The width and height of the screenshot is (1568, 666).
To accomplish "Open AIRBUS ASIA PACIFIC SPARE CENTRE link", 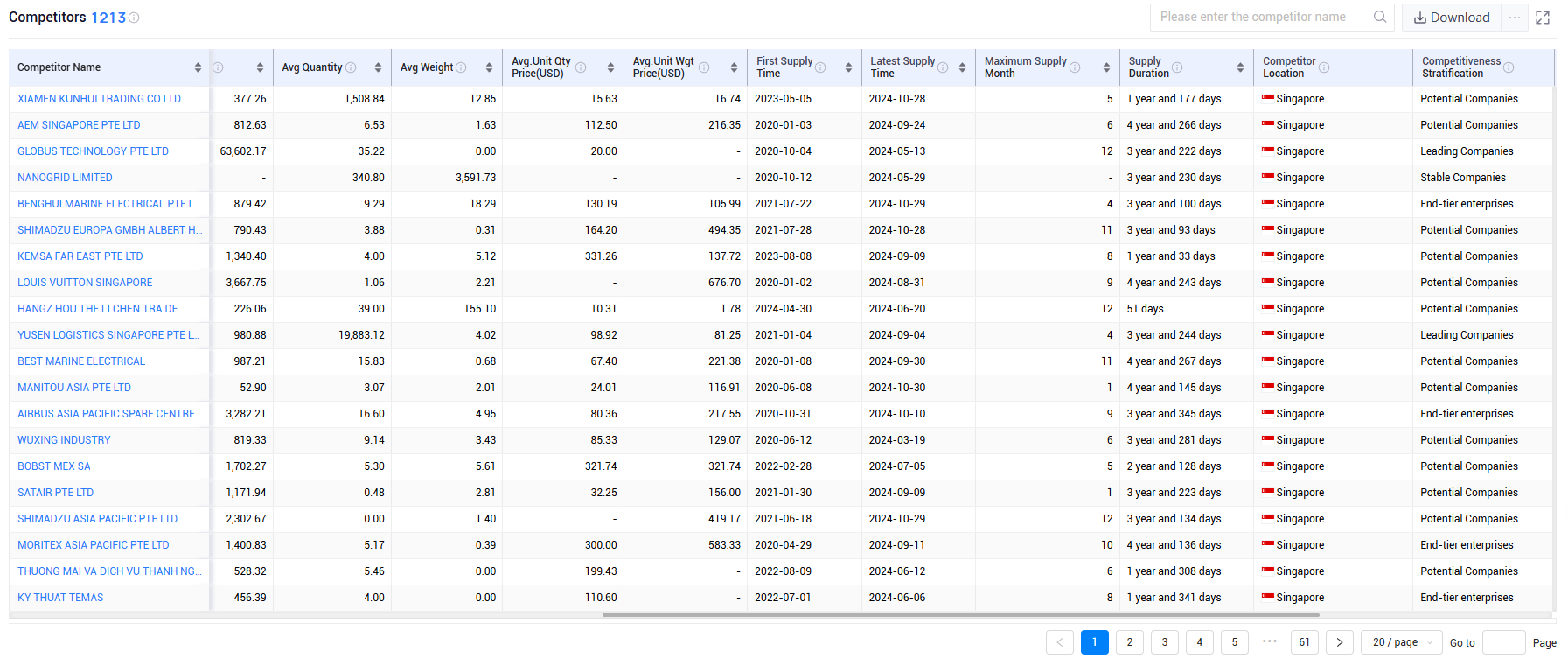I will (x=106, y=414).
